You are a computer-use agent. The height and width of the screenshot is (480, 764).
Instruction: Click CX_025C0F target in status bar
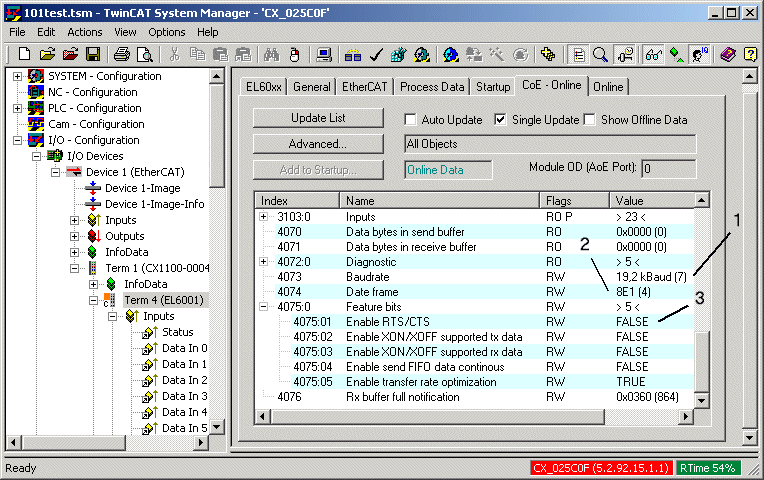tap(601, 468)
